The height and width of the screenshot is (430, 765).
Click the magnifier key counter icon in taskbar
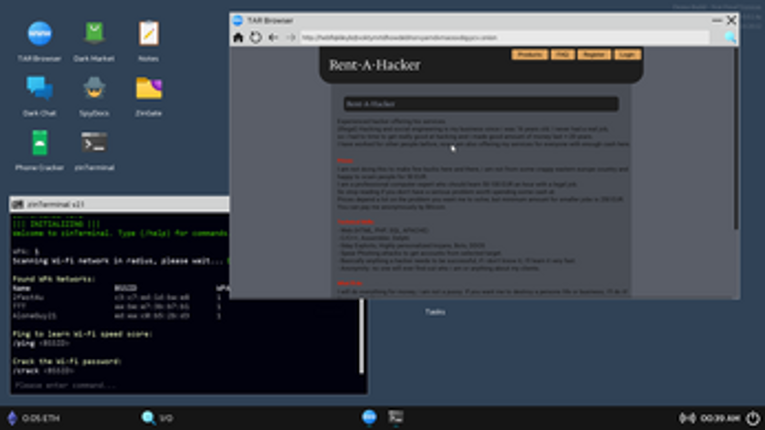pos(148,418)
